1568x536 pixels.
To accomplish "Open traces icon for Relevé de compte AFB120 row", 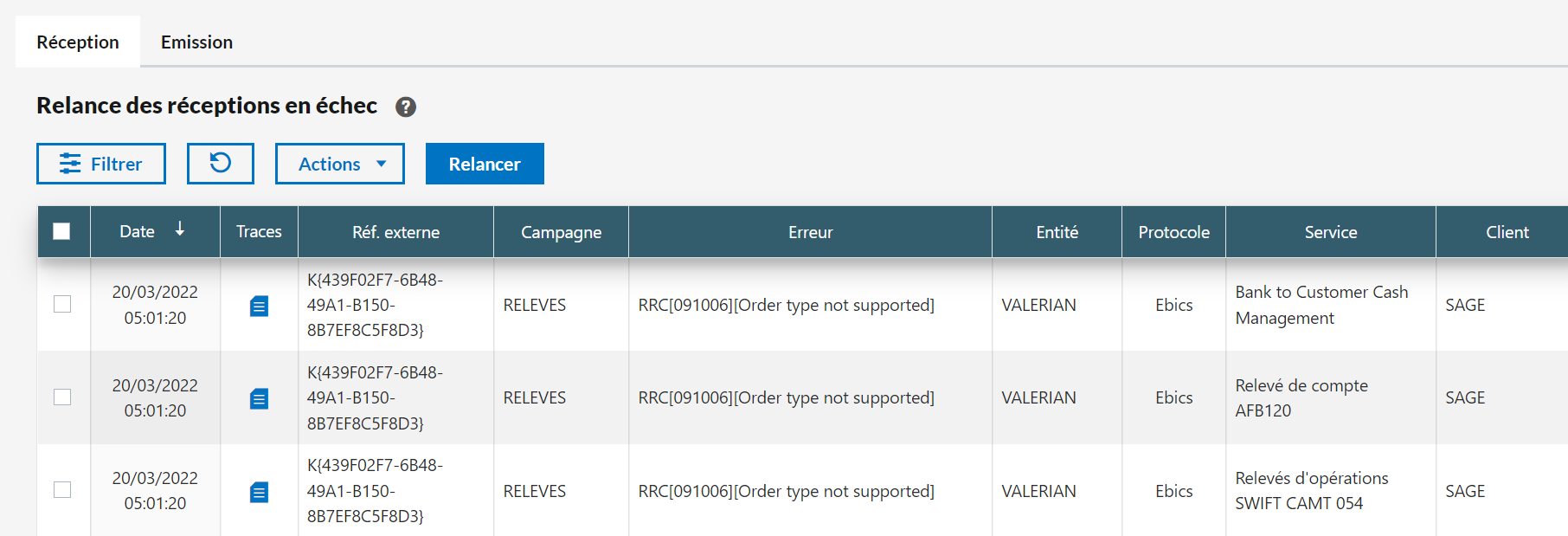I will 259,398.
